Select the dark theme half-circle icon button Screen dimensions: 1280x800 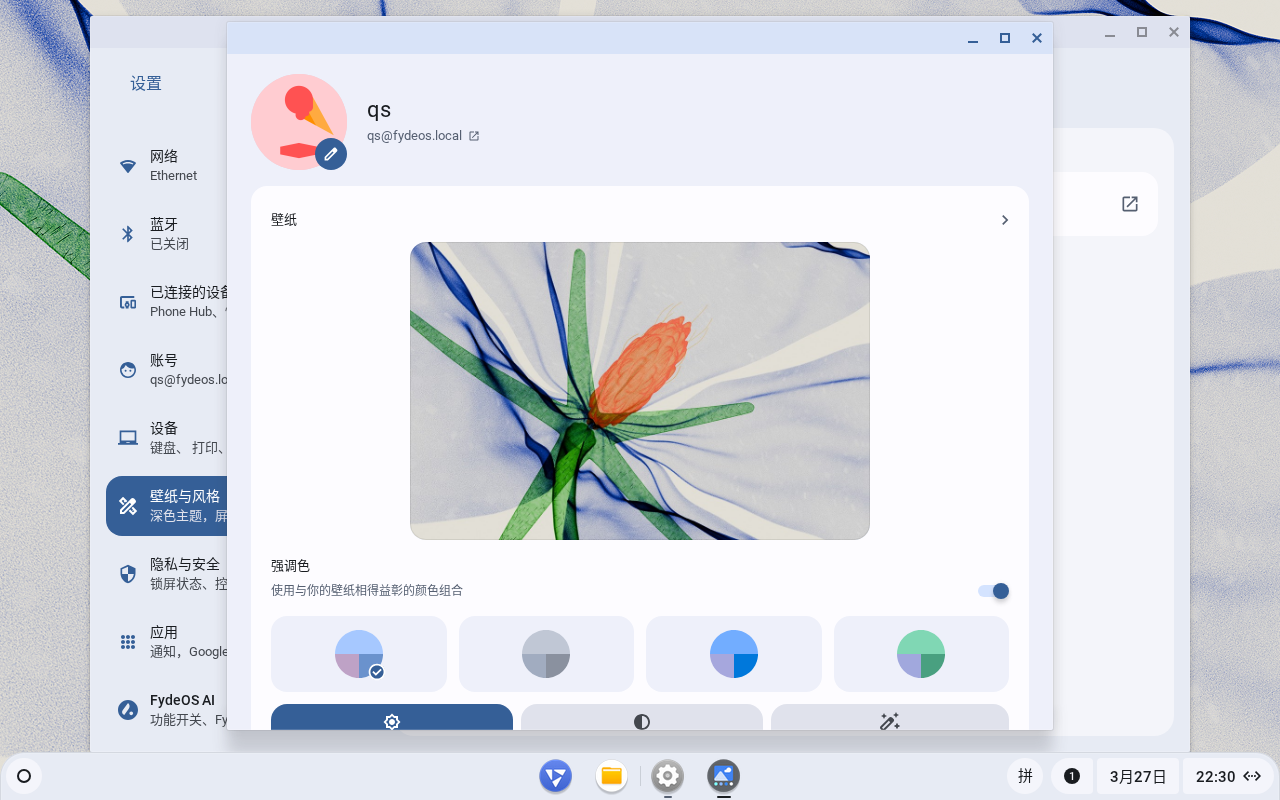(x=641, y=720)
